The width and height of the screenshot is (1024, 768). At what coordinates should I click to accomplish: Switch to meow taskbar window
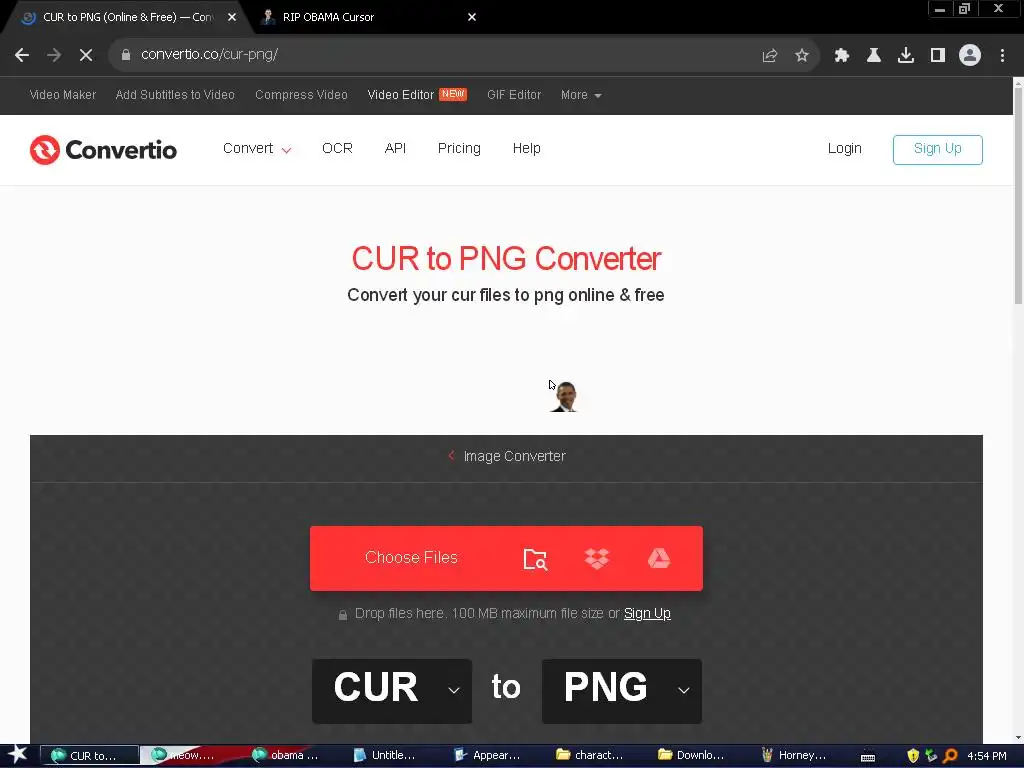click(191, 755)
